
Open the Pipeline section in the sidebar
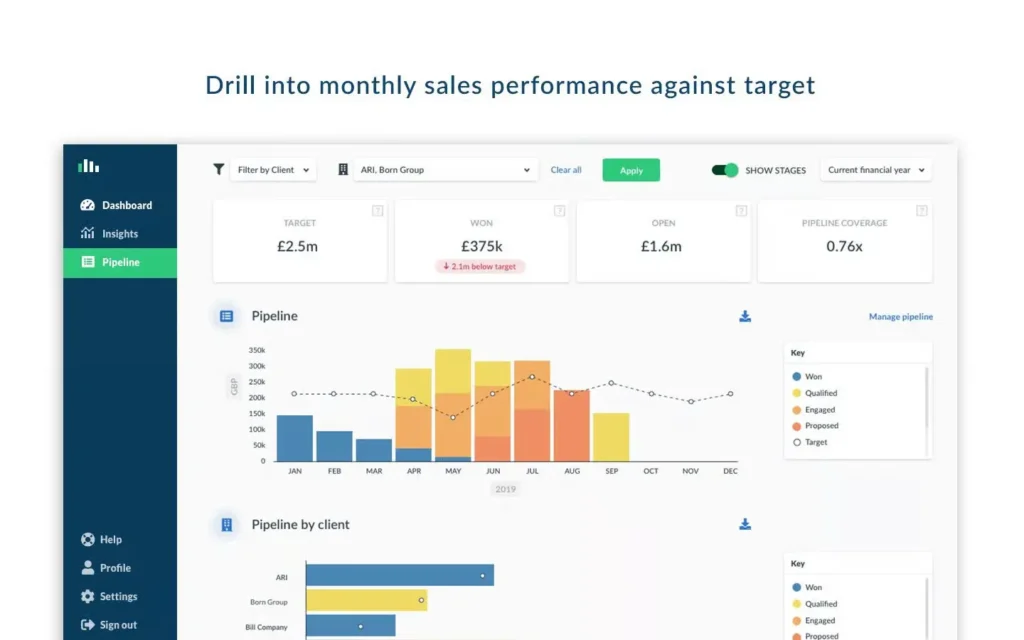coord(120,262)
